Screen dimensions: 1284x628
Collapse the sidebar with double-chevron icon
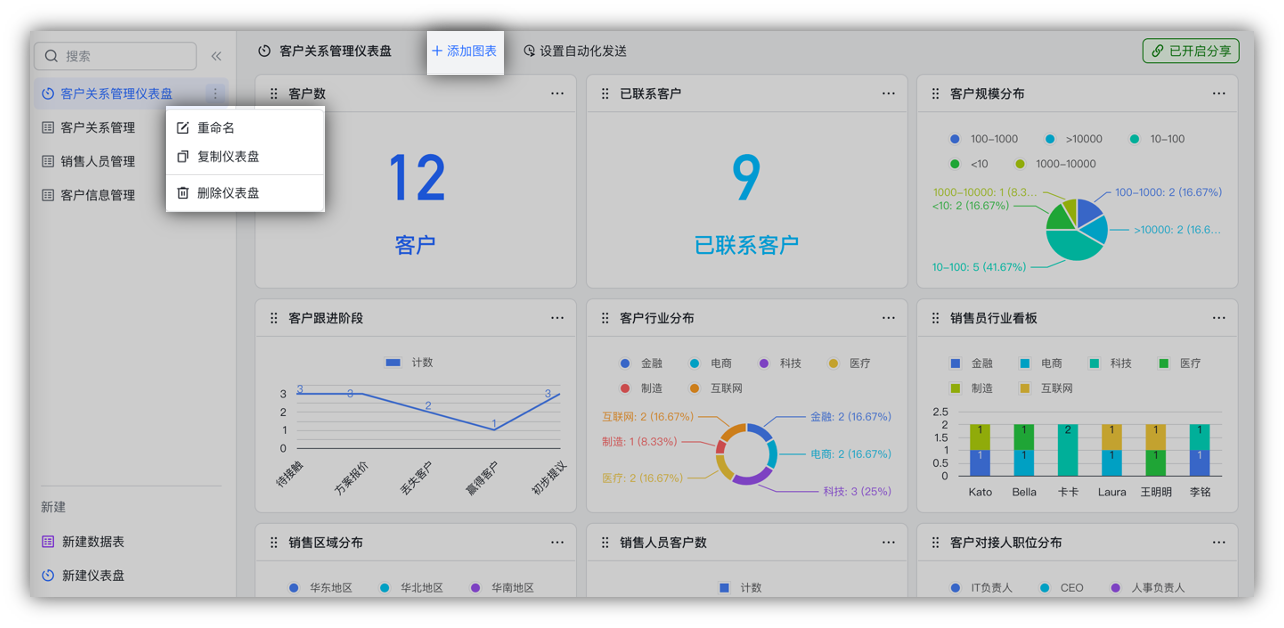coord(216,56)
